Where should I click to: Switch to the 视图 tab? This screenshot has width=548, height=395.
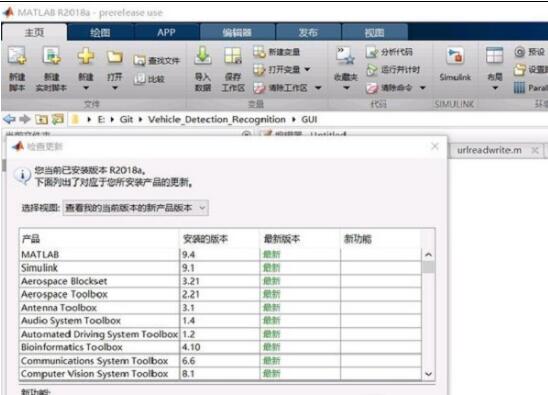(x=374, y=33)
